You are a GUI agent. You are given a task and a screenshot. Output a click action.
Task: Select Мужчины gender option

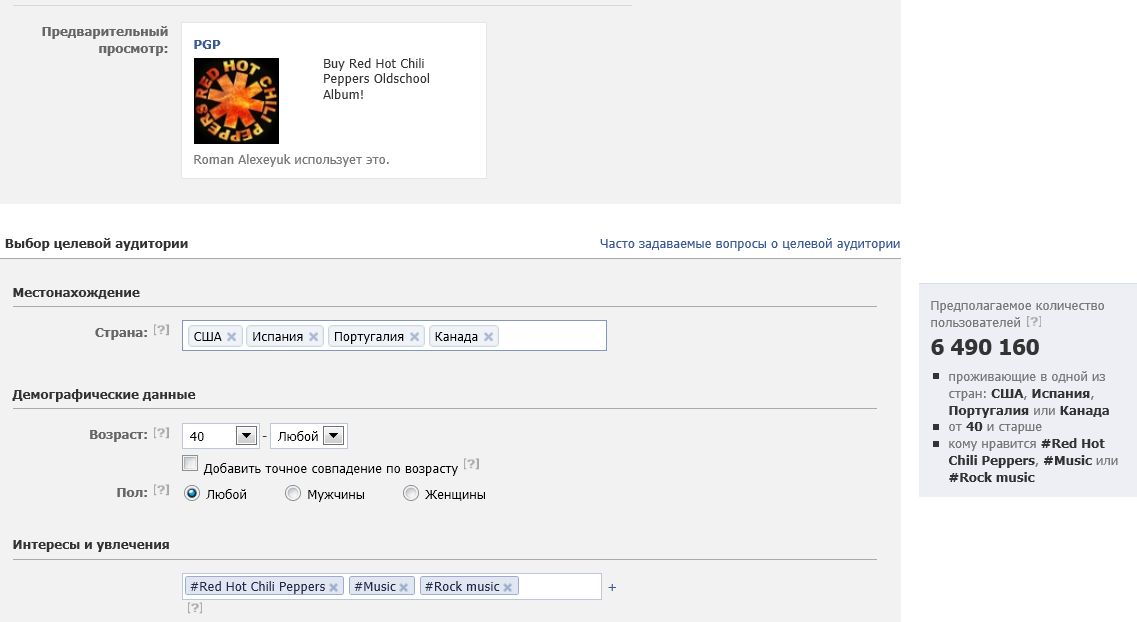click(x=293, y=494)
